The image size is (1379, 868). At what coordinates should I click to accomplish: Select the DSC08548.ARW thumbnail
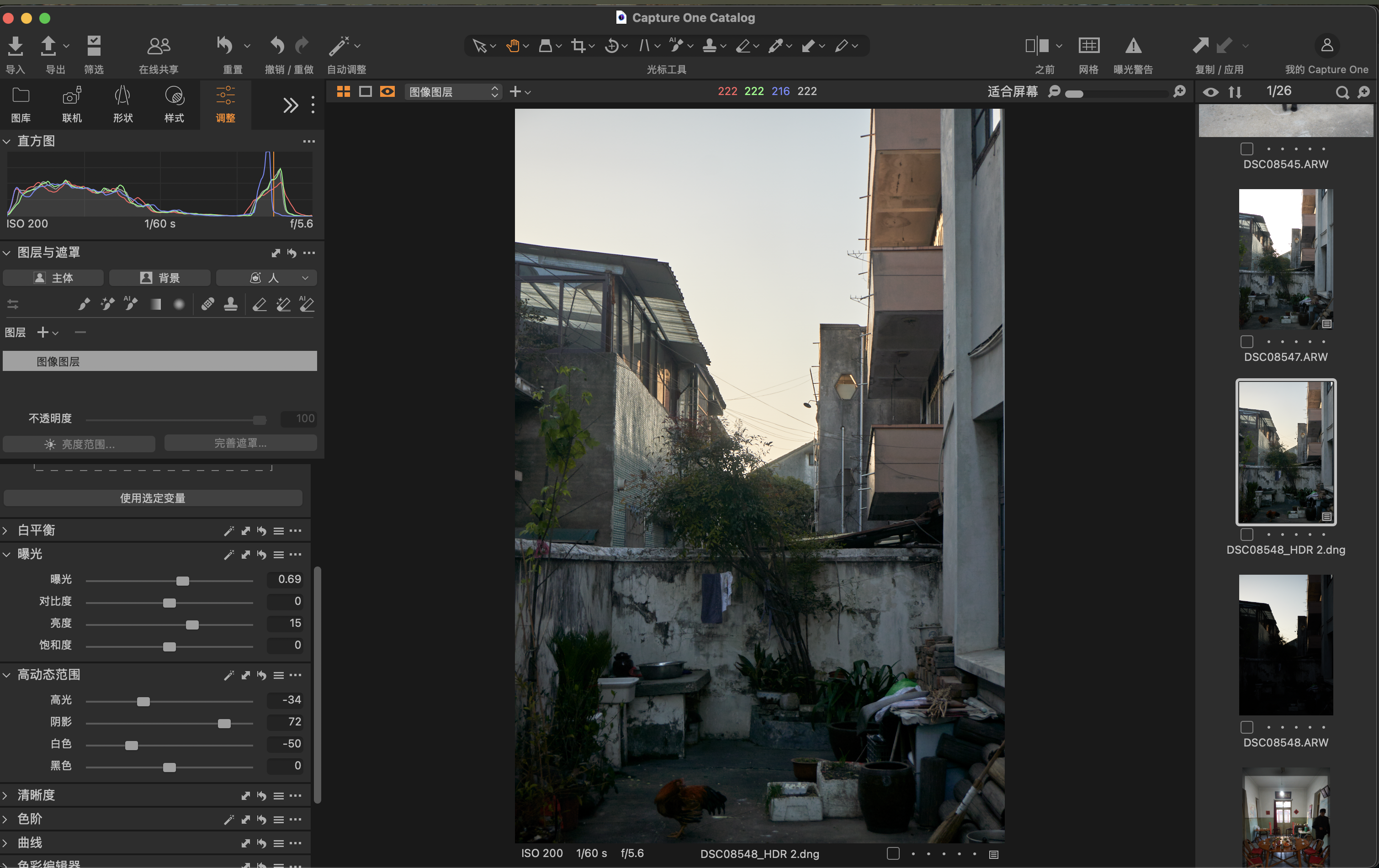tap(1286, 645)
